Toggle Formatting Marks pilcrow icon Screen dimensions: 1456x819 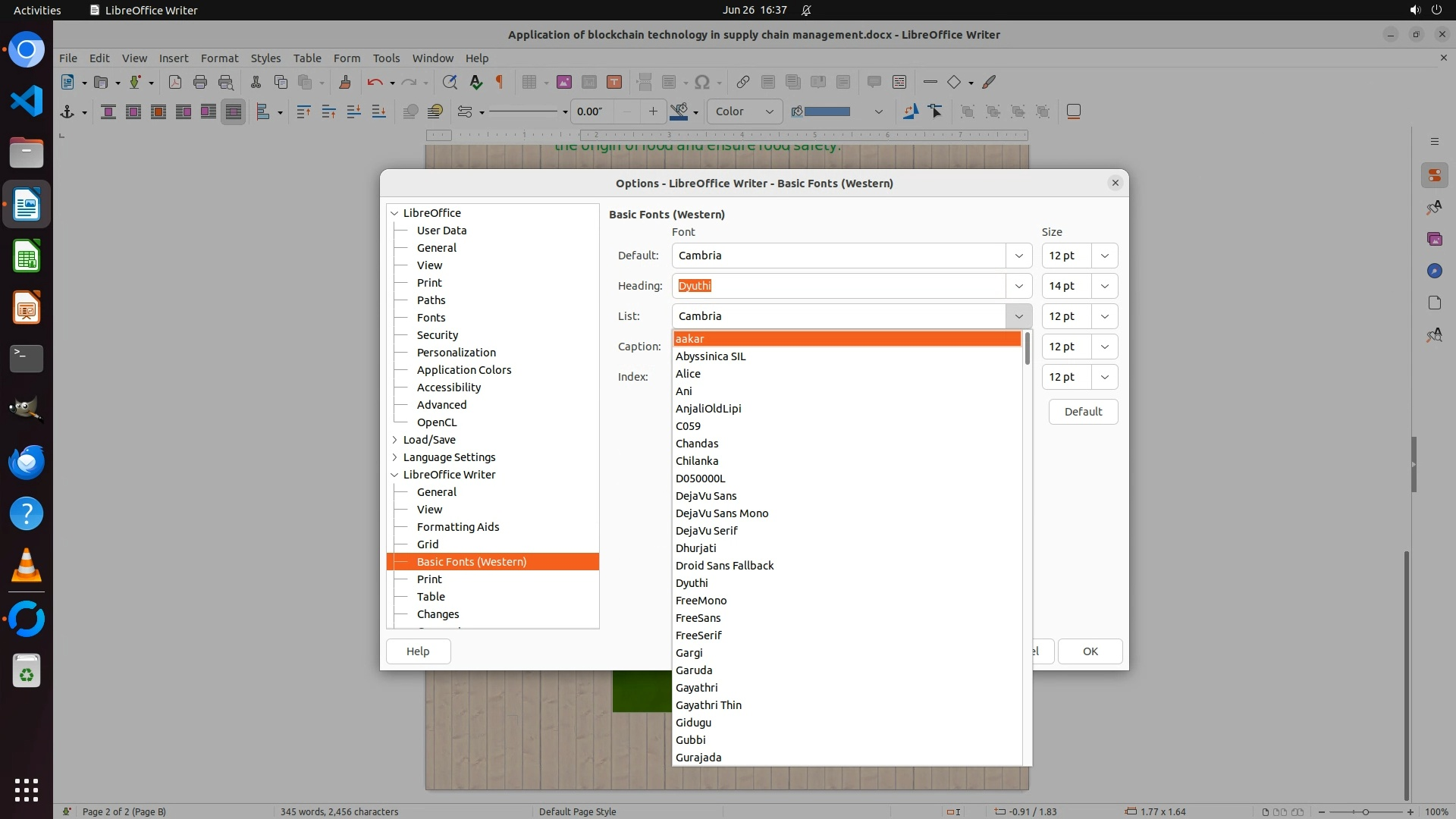click(500, 82)
